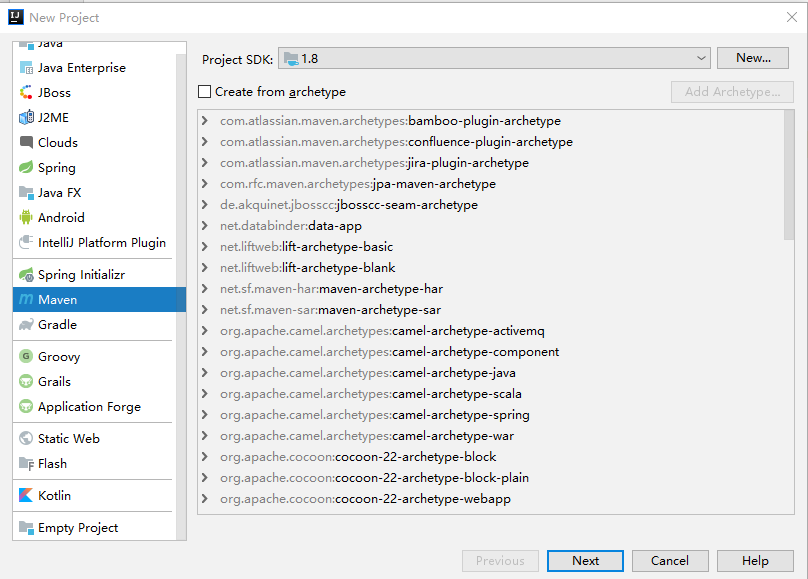Expand jbosscc-seam-archetype node

pos(205,205)
